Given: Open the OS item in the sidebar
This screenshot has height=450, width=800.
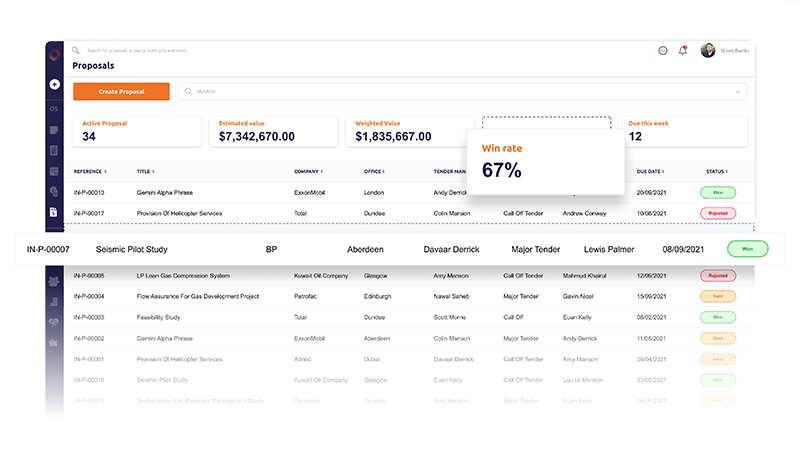Looking at the screenshot, I should pyautogui.click(x=54, y=109).
